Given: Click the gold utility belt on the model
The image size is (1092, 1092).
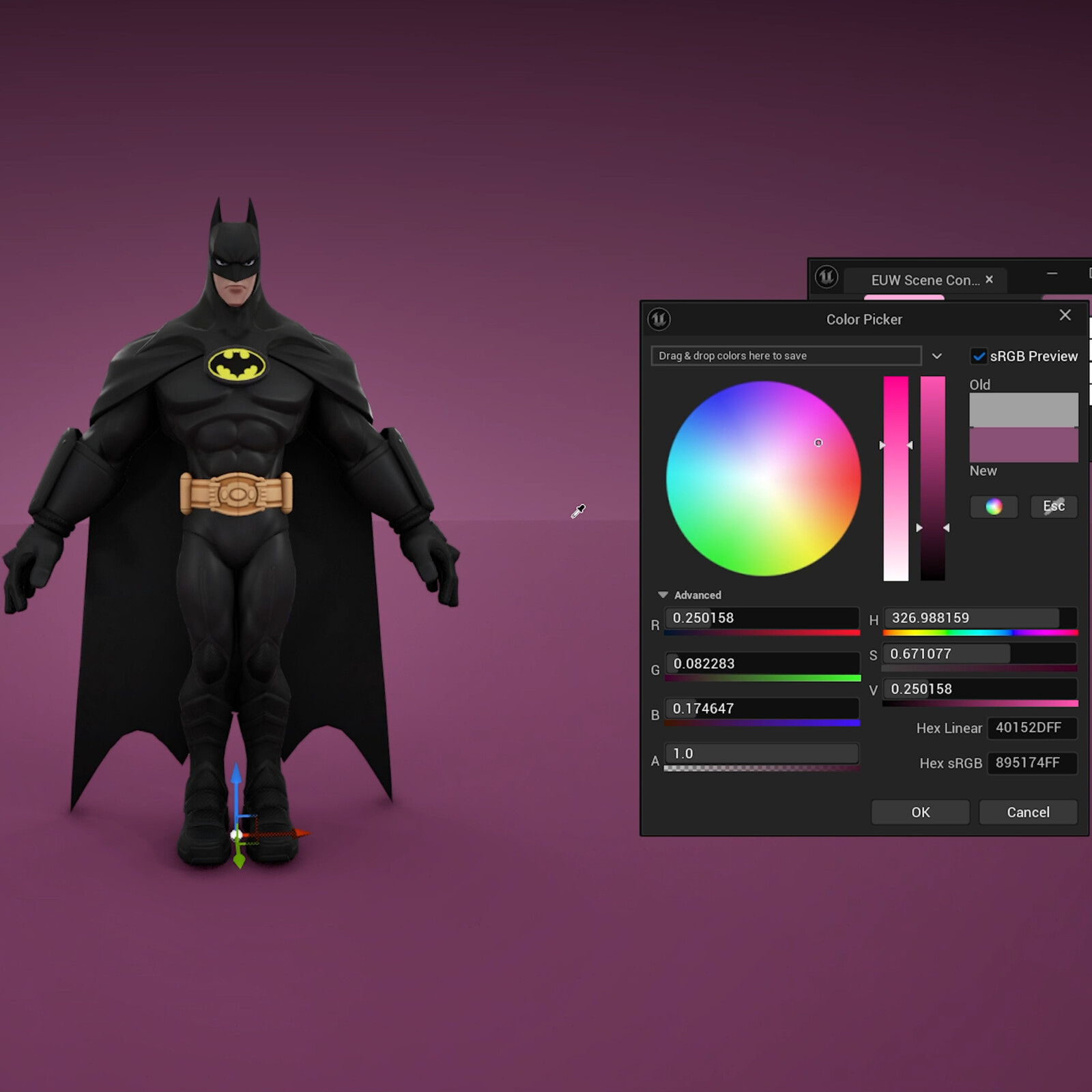Looking at the screenshot, I should point(236,493).
